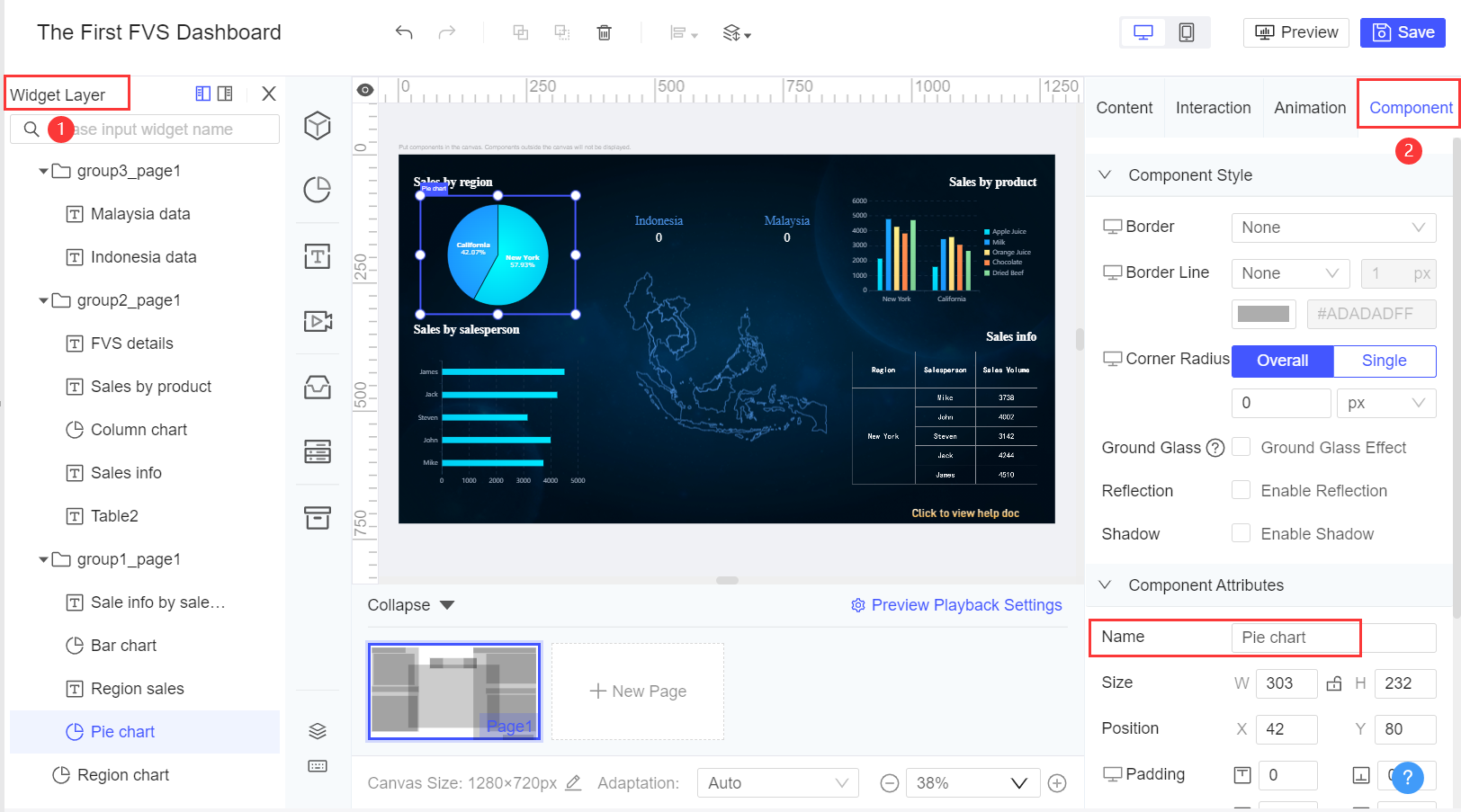Open the zoom level dropdown showing 38%

point(972,782)
